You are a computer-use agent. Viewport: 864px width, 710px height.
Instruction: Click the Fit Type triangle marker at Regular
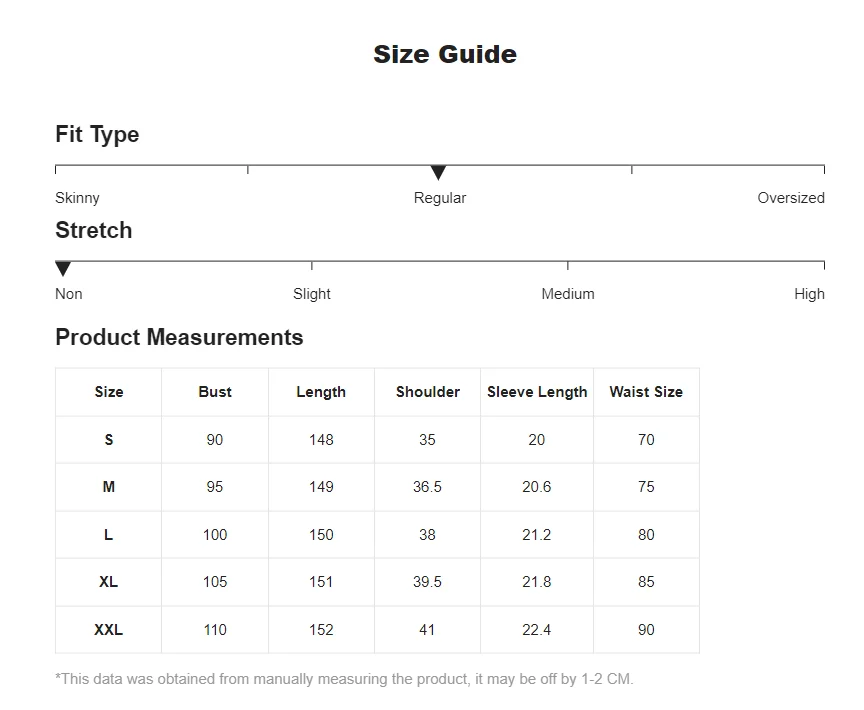tap(438, 172)
